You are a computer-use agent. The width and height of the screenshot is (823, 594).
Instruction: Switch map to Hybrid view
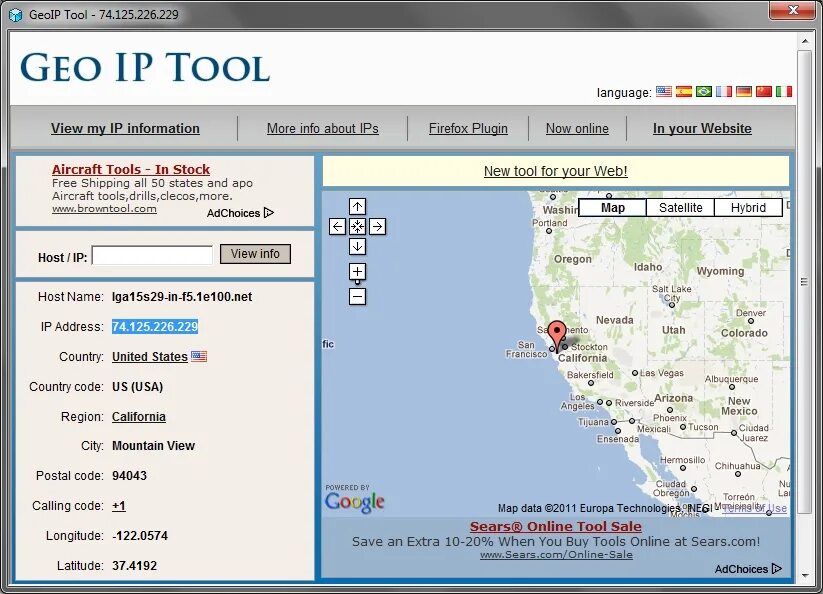(x=748, y=208)
